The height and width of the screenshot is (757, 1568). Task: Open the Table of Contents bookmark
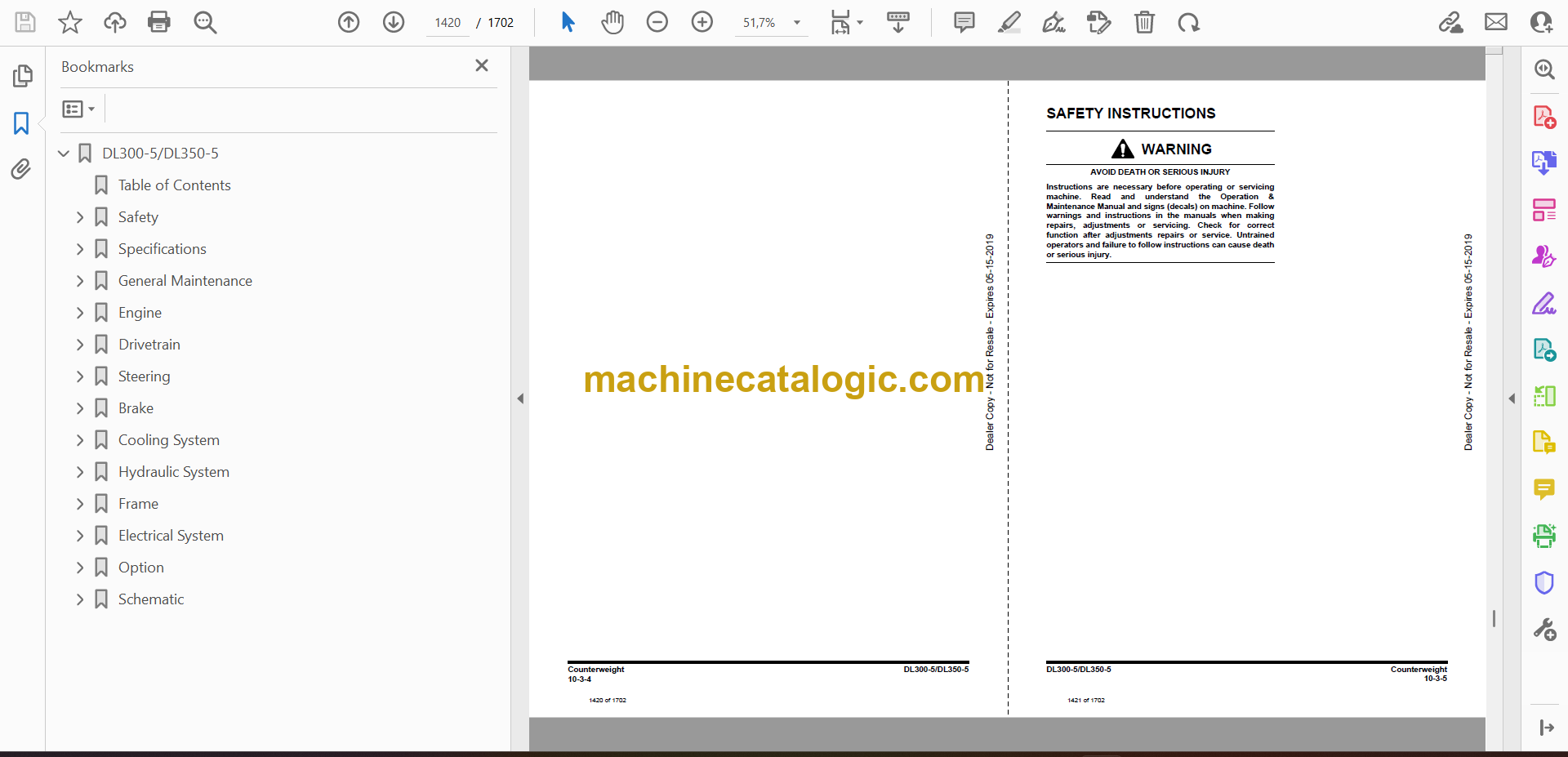(174, 185)
